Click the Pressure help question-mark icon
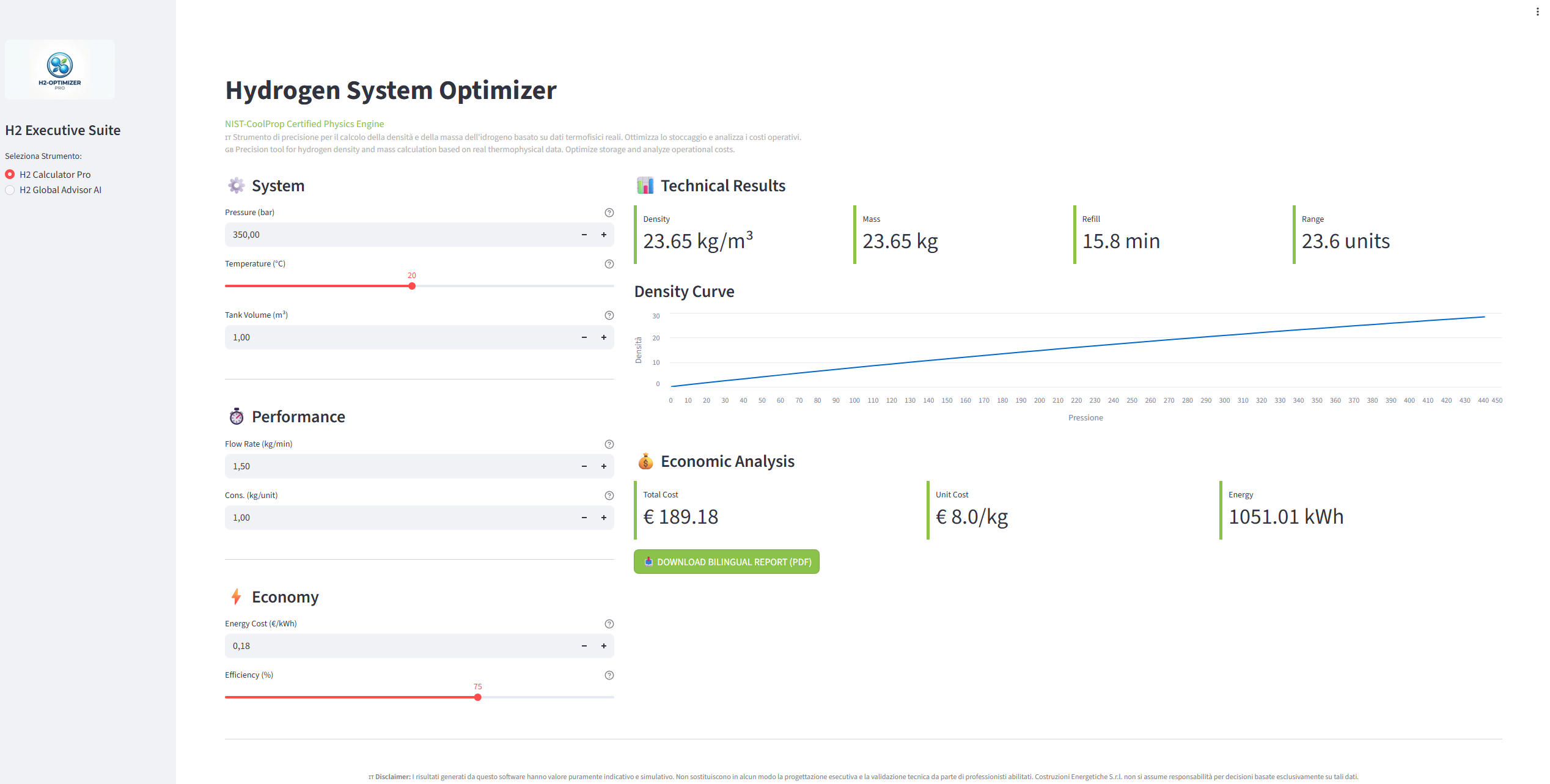The width and height of the screenshot is (1550, 784). coord(609,213)
